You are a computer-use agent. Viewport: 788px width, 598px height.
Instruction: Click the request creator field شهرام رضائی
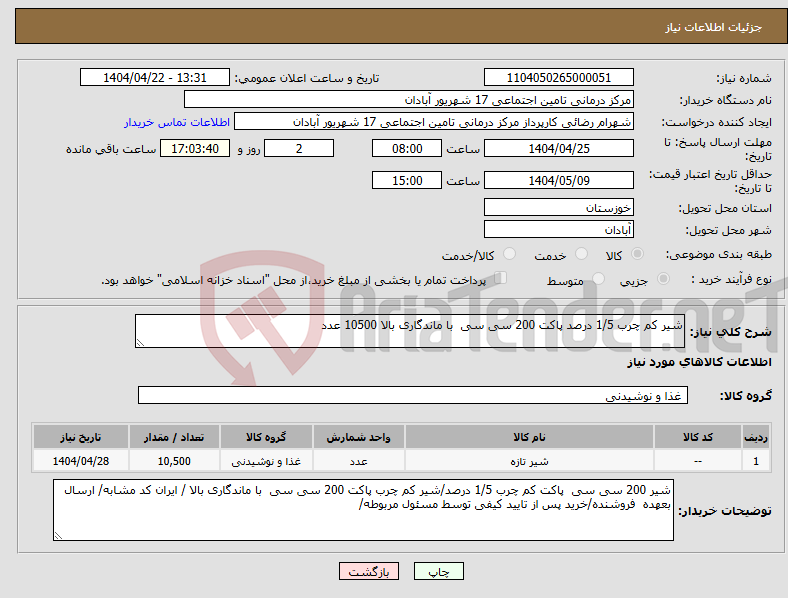point(434,122)
